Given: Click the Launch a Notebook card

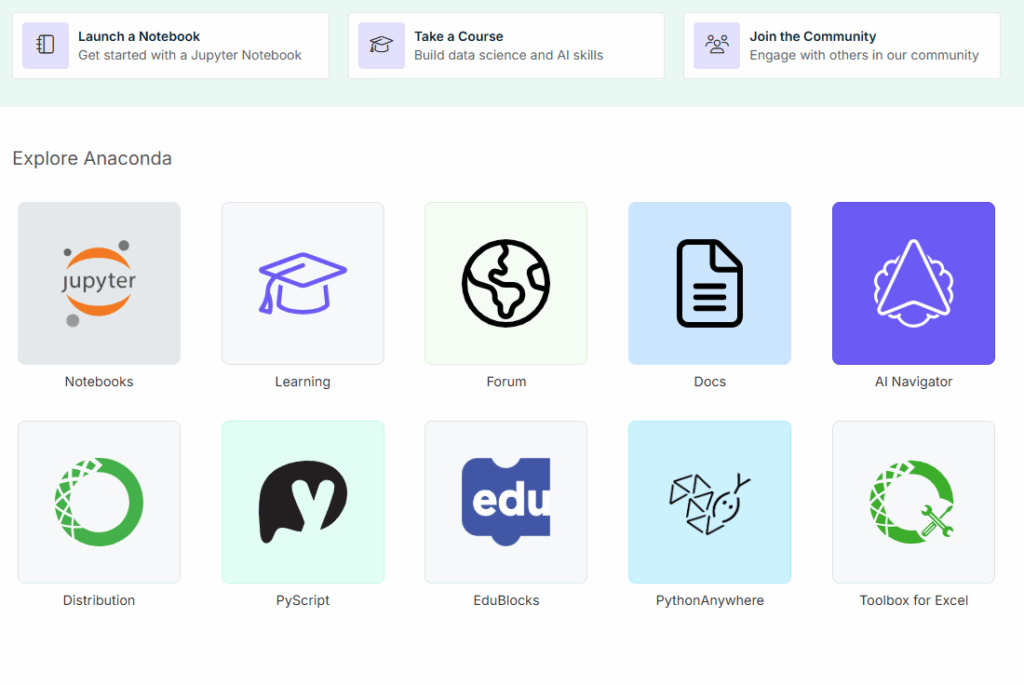Looking at the screenshot, I should point(189,46).
